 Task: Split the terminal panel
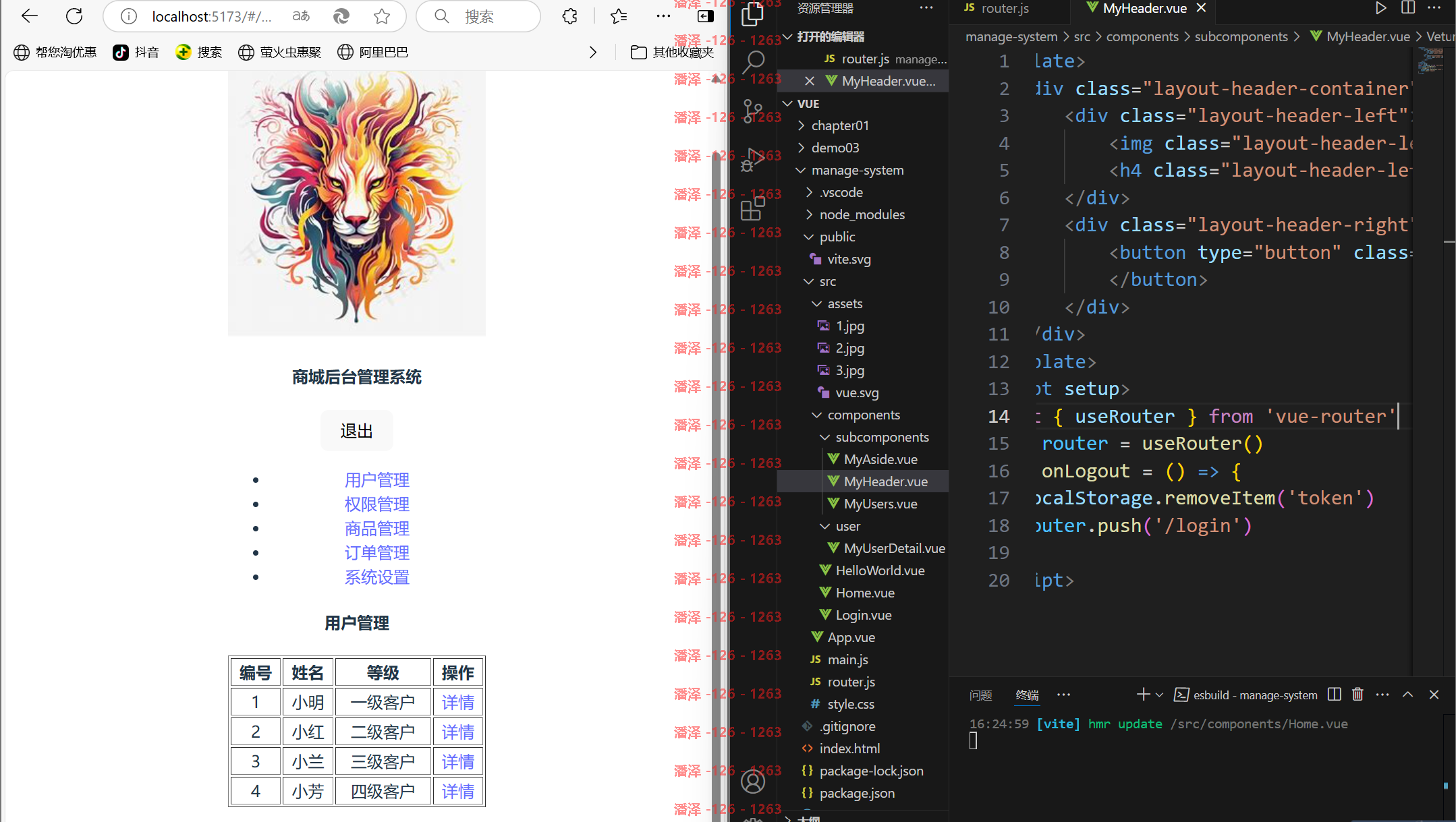coord(1334,695)
